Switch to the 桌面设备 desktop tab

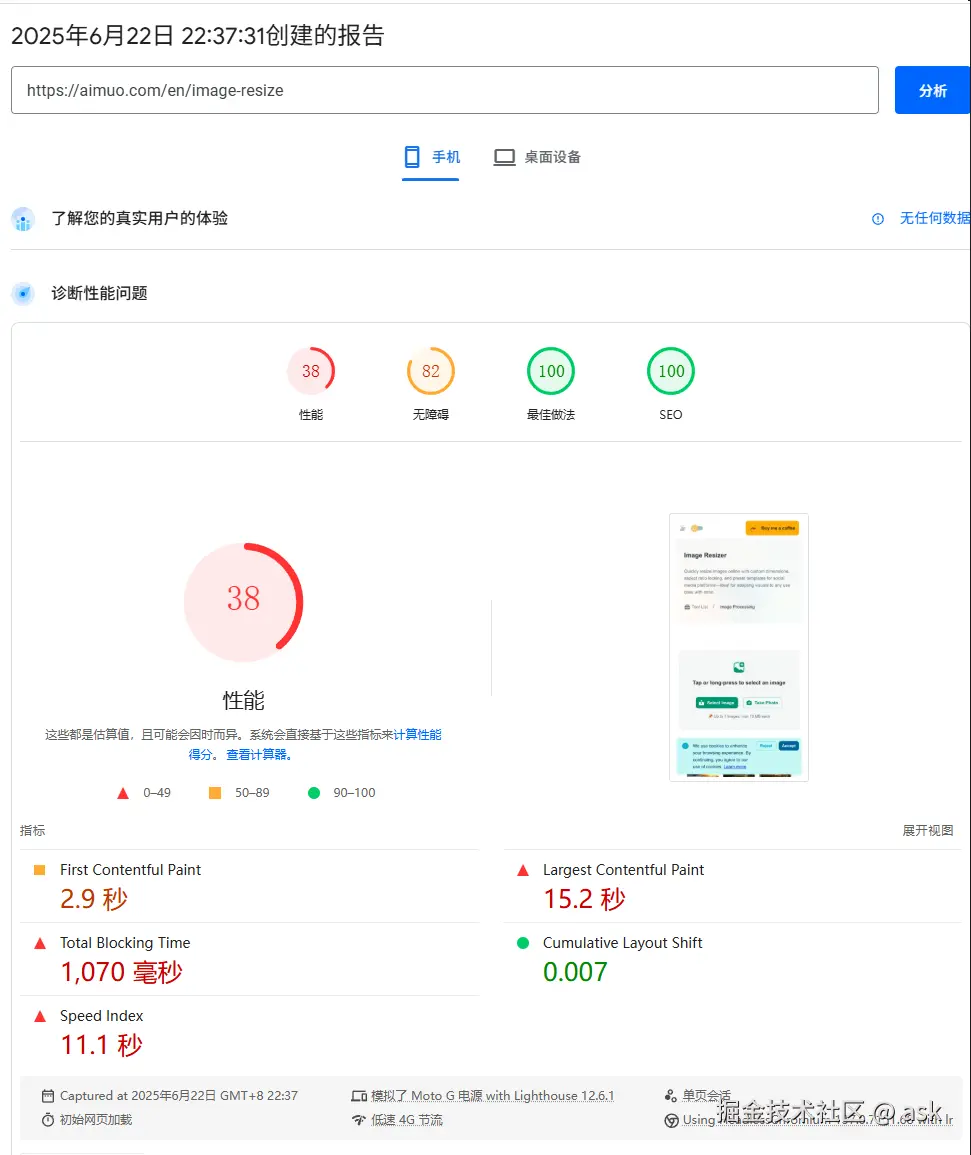coord(537,157)
